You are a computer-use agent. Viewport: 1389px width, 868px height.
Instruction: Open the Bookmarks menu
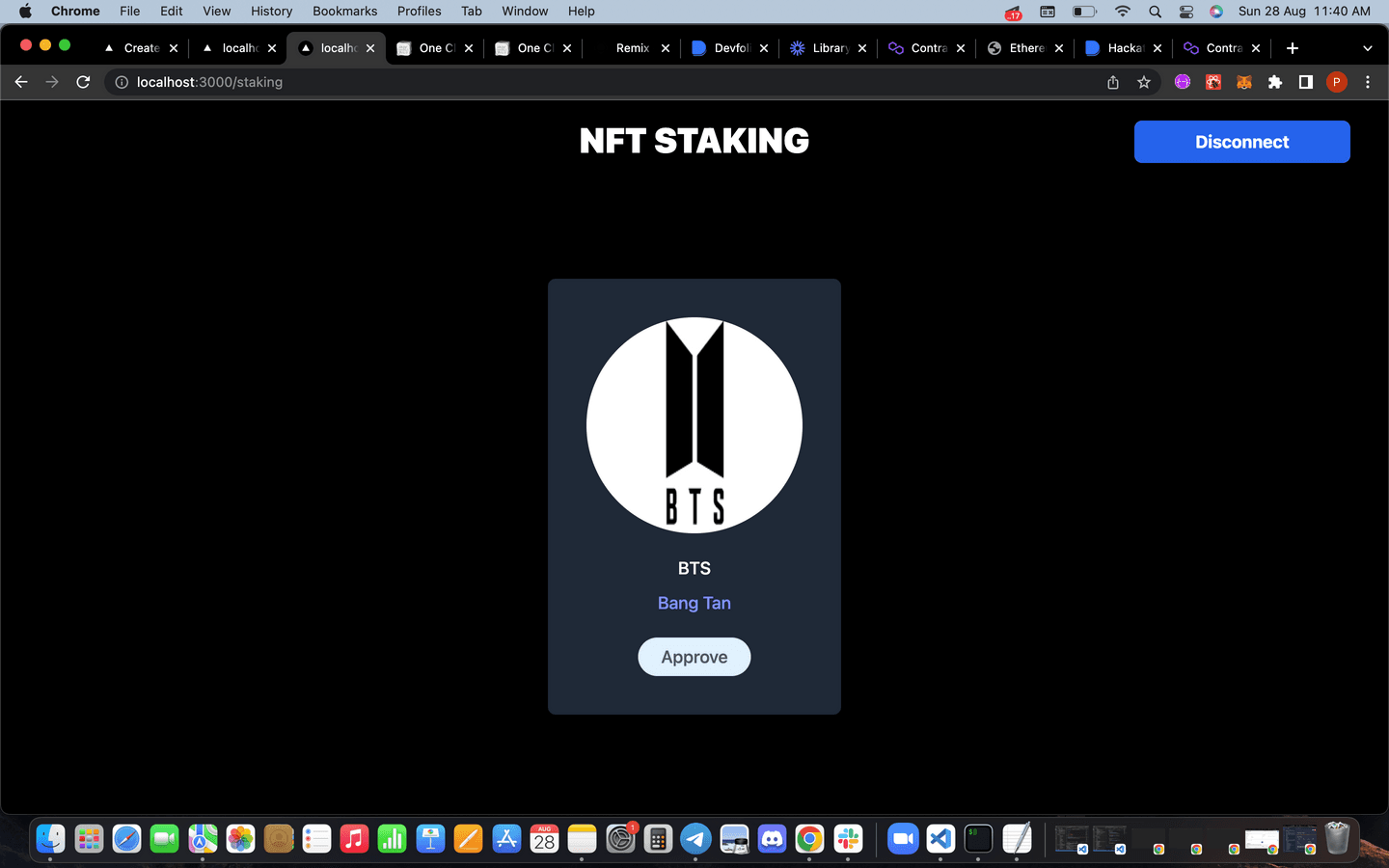tap(345, 12)
